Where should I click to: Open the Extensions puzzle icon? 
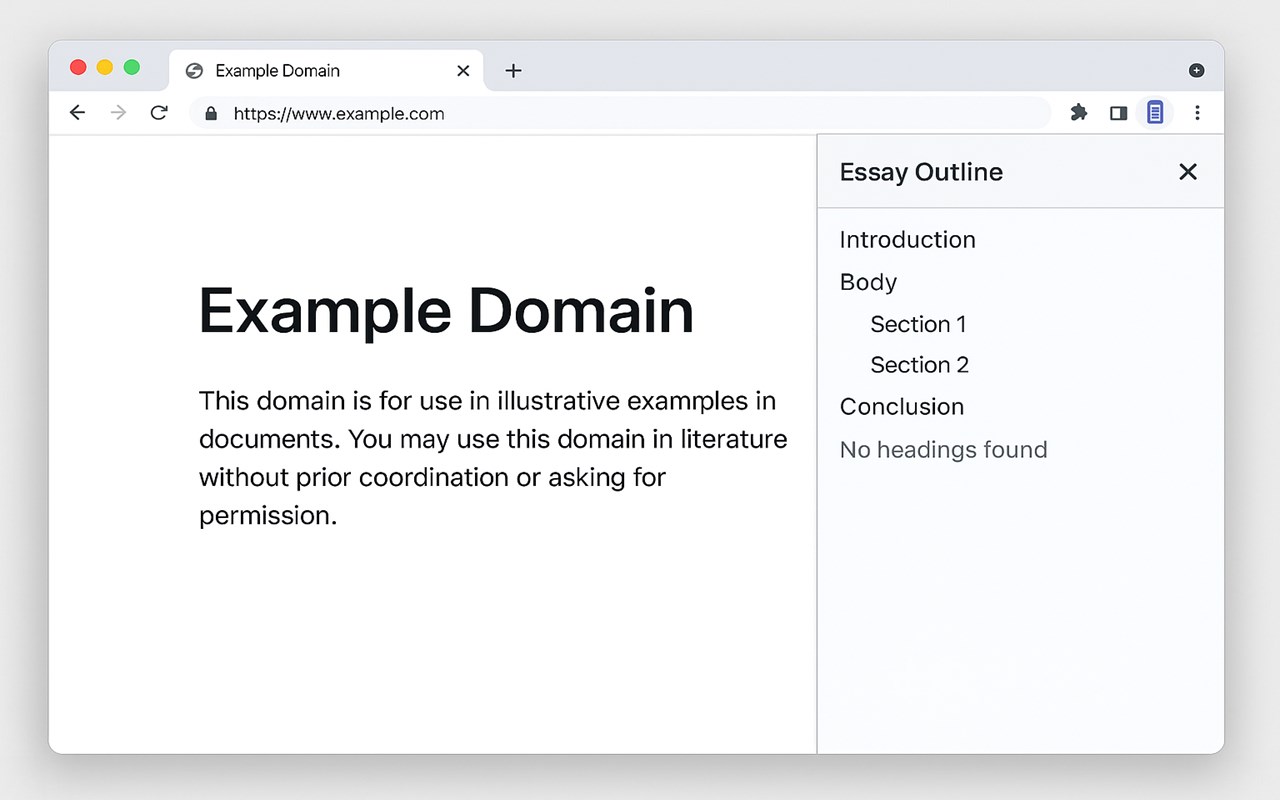1078,113
